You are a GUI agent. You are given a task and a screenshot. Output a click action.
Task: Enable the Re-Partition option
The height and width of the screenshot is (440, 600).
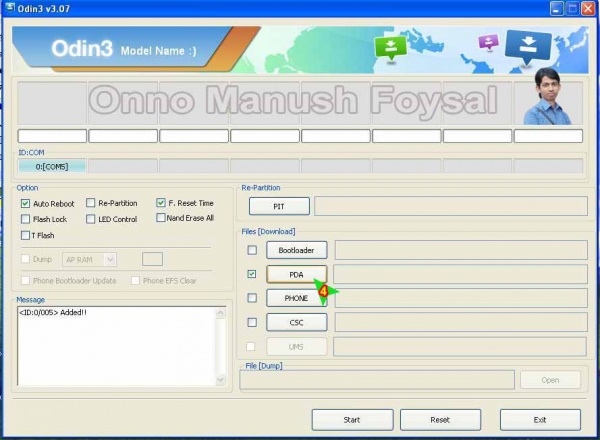click(x=91, y=203)
